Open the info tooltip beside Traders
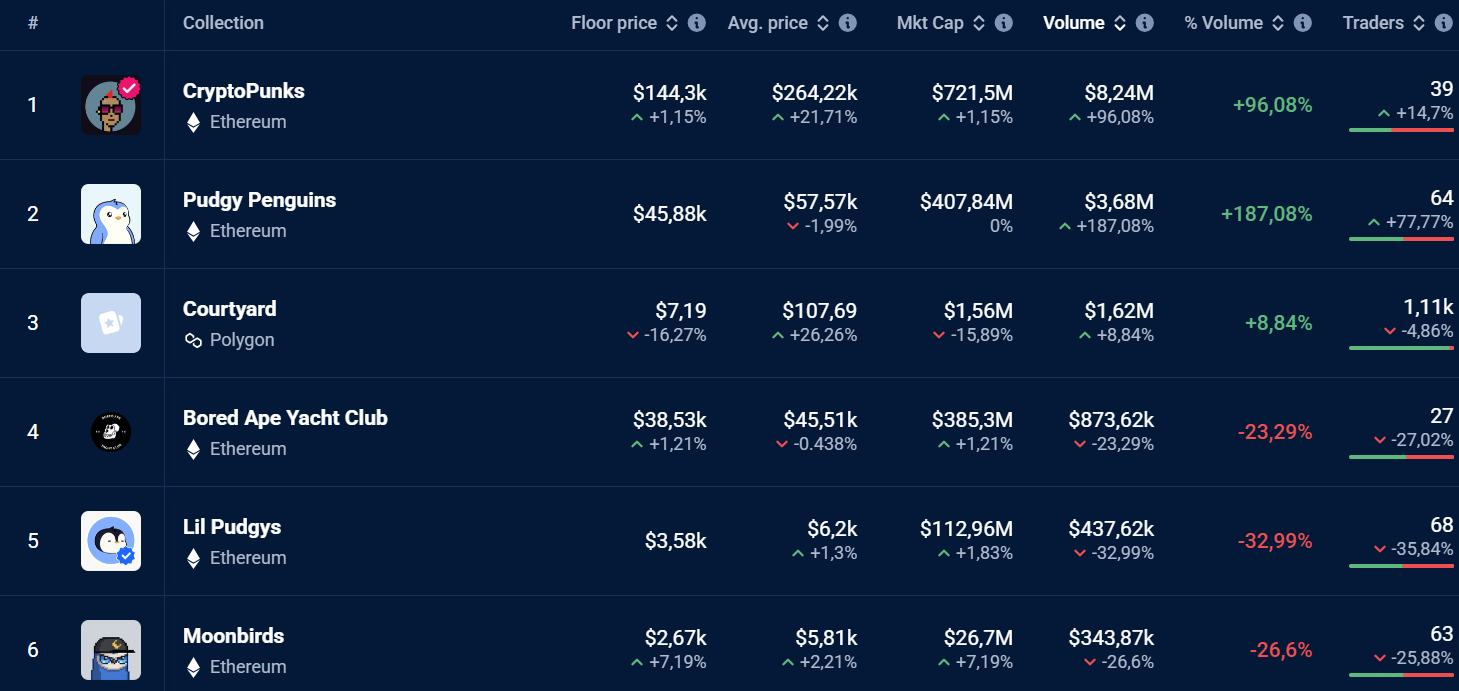The height and width of the screenshot is (691, 1459). click(x=1442, y=22)
